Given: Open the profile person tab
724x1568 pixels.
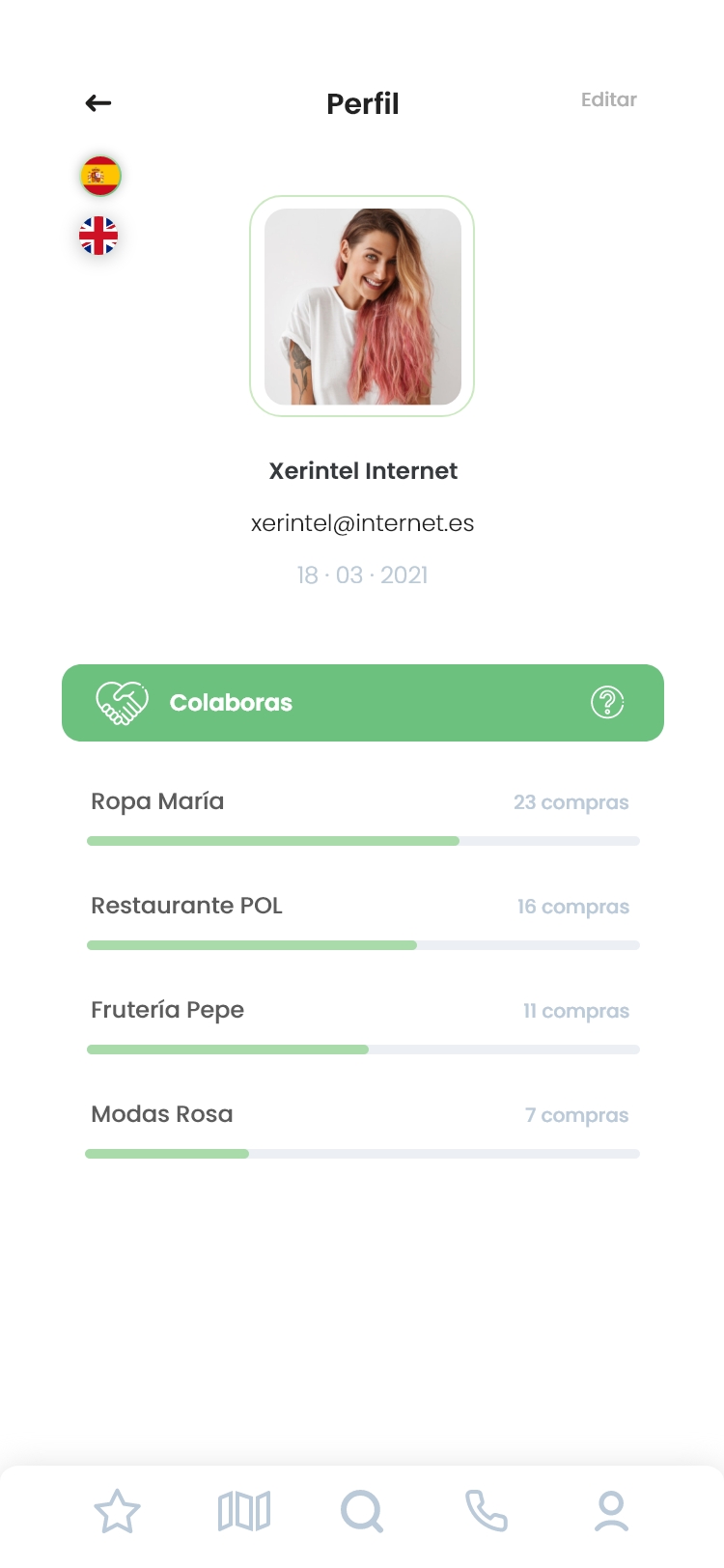Looking at the screenshot, I should tap(611, 1511).
